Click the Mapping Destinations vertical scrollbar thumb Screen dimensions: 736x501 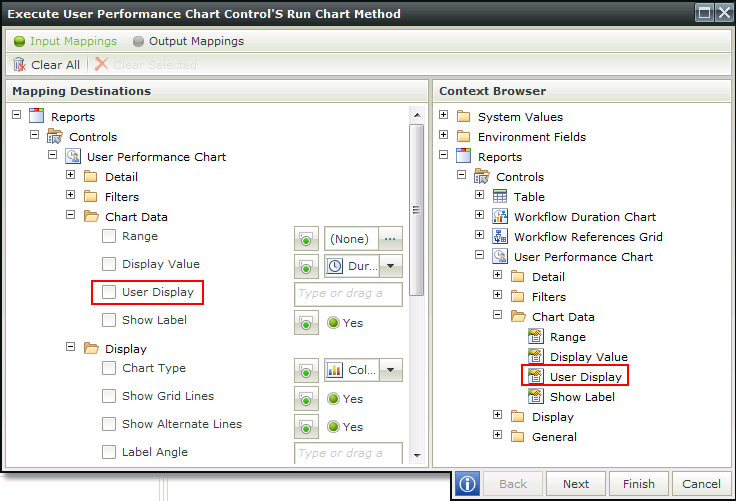[x=416, y=210]
